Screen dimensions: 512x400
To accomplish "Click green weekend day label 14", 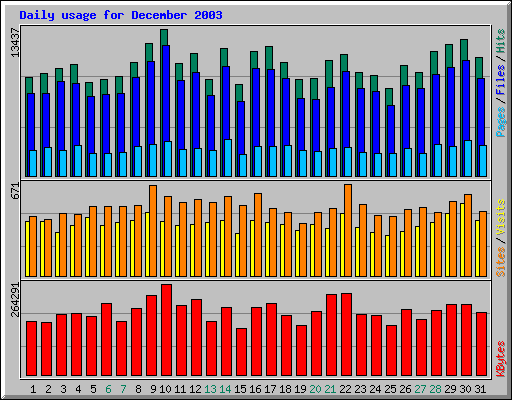I will tap(225, 389).
